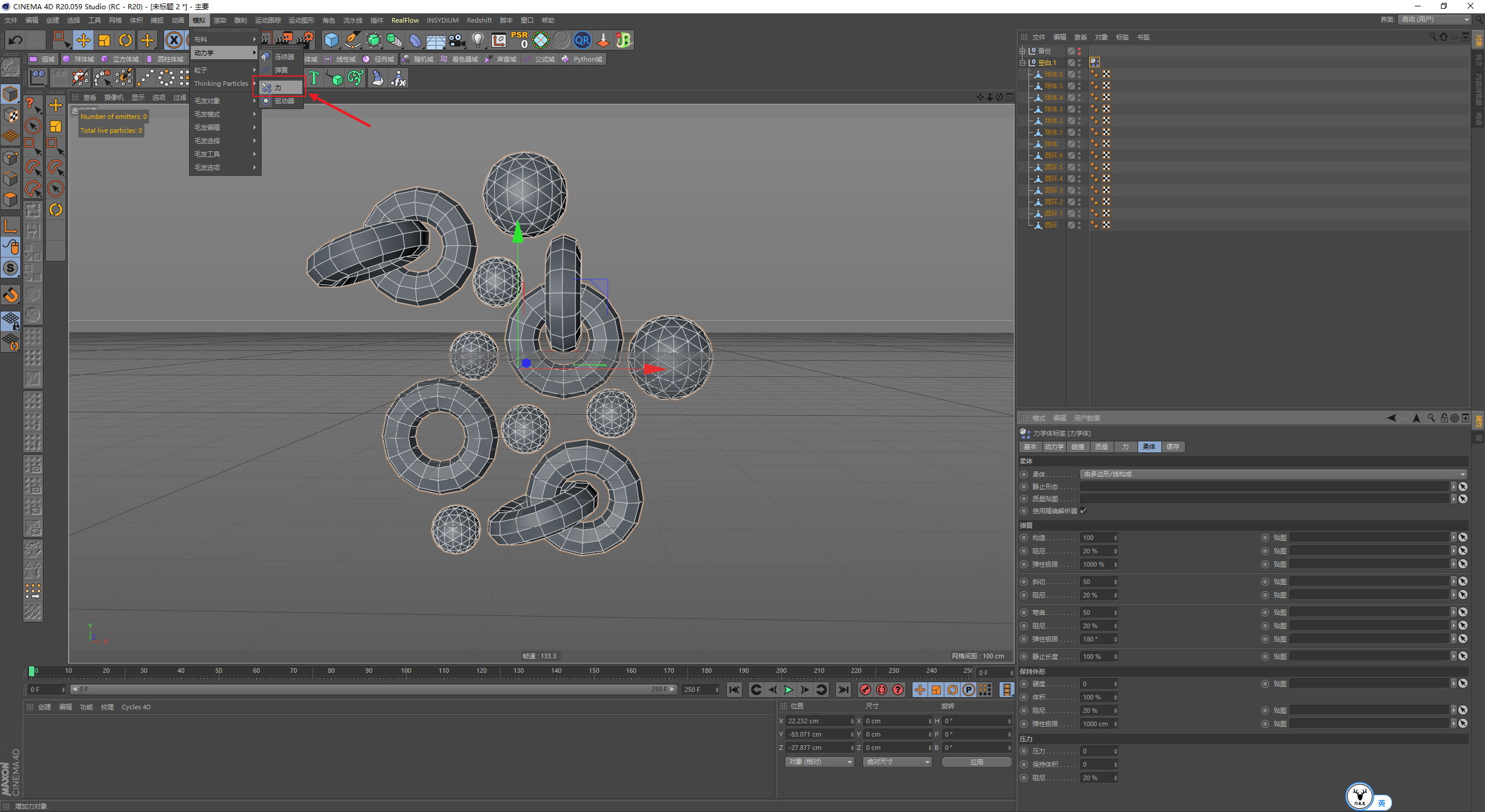This screenshot has height=812, width=1485.
Task: Click the MoText T icon
Action: [x=314, y=78]
